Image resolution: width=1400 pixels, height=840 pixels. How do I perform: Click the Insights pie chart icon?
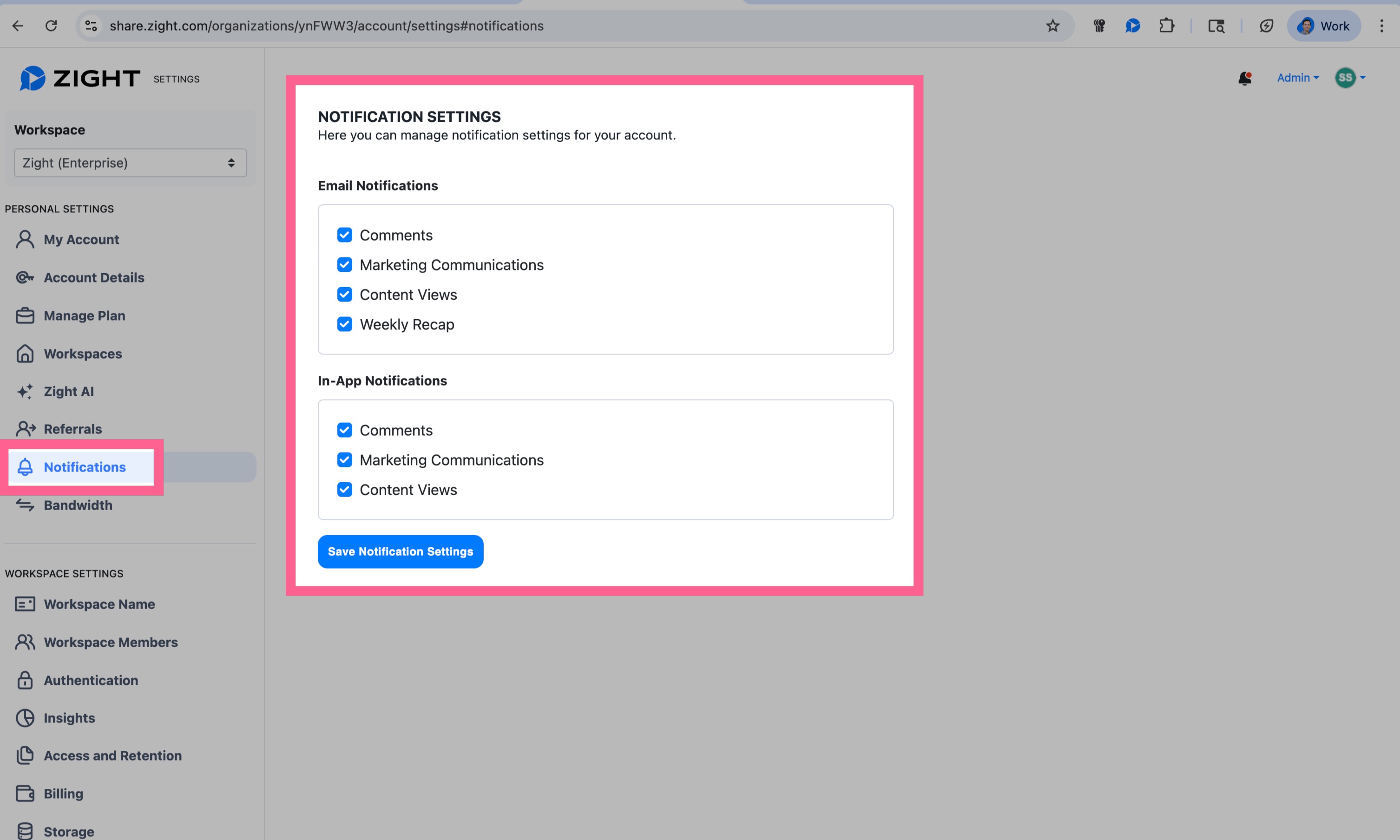tap(24, 718)
